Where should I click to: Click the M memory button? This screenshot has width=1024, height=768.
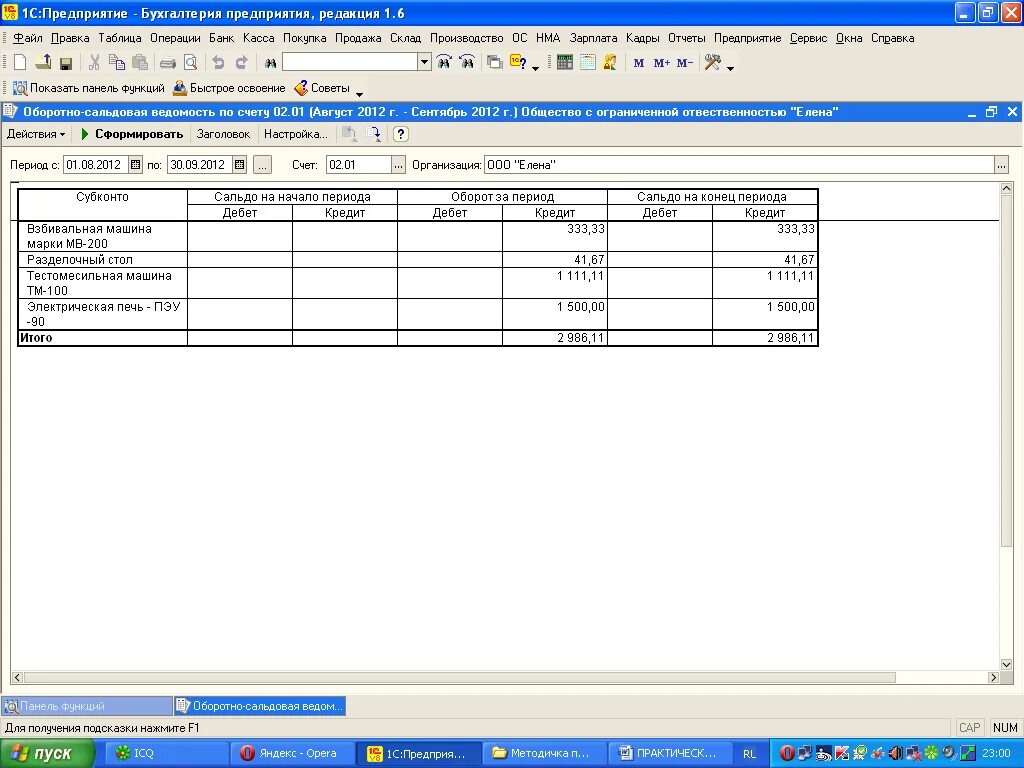pos(639,63)
